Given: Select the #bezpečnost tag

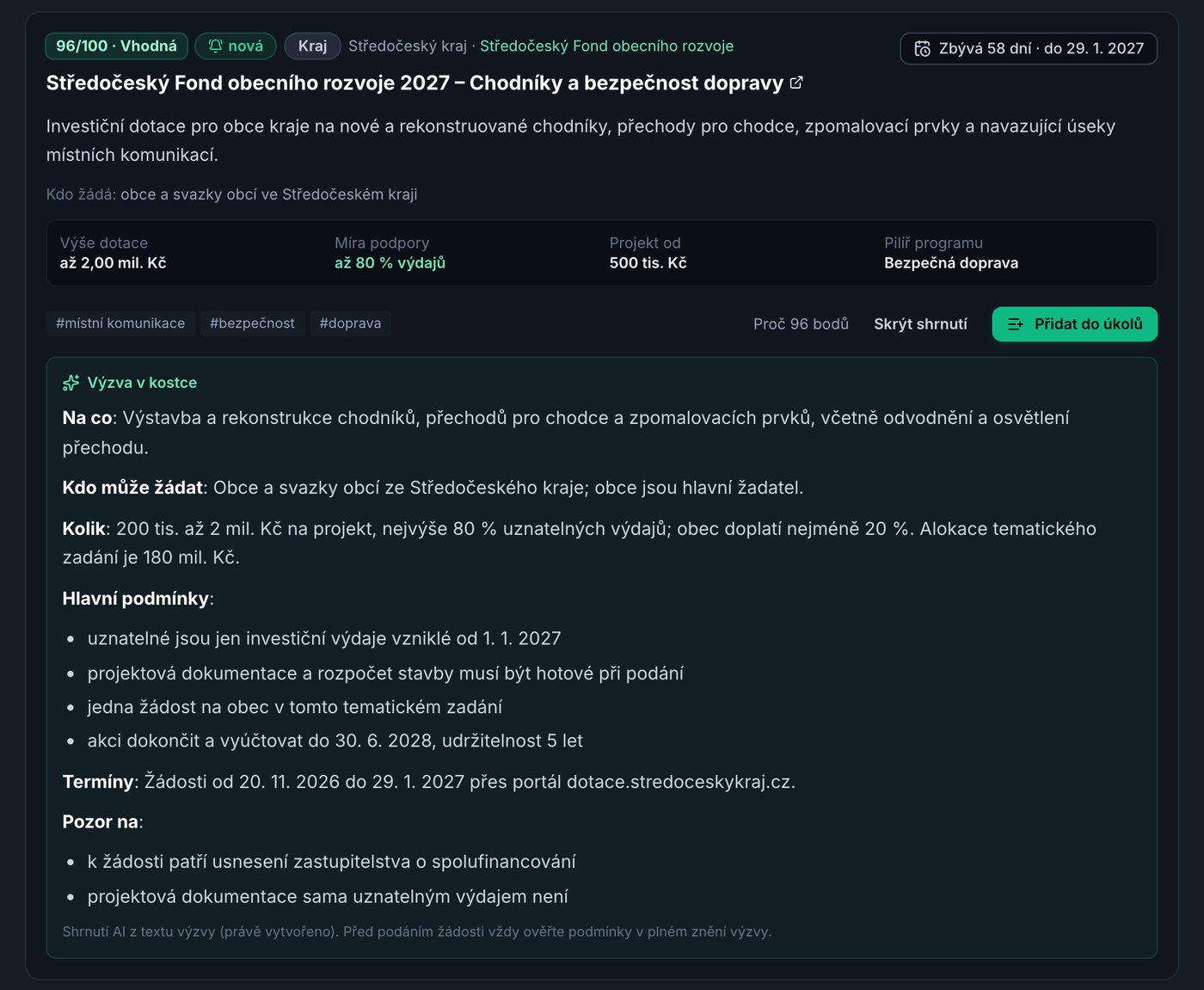Looking at the screenshot, I should (x=252, y=323).
